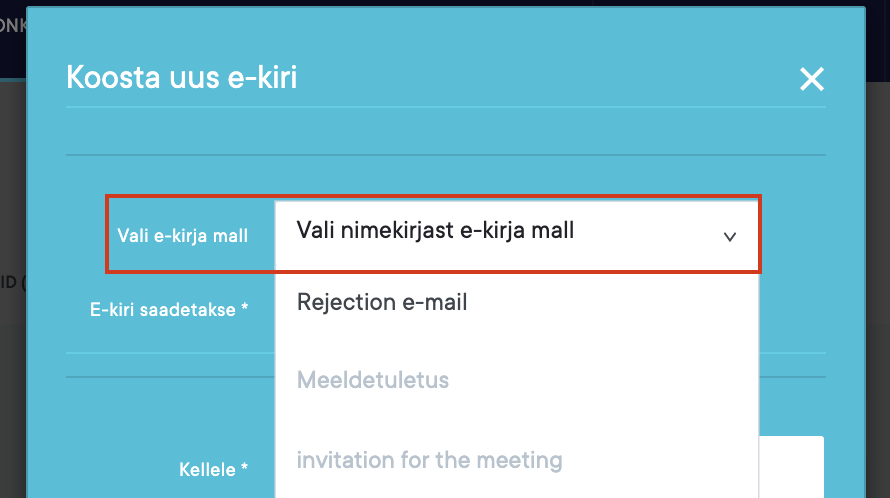
Task: Click the required asterisk beside Kellele
Action: tap(243, 468)
